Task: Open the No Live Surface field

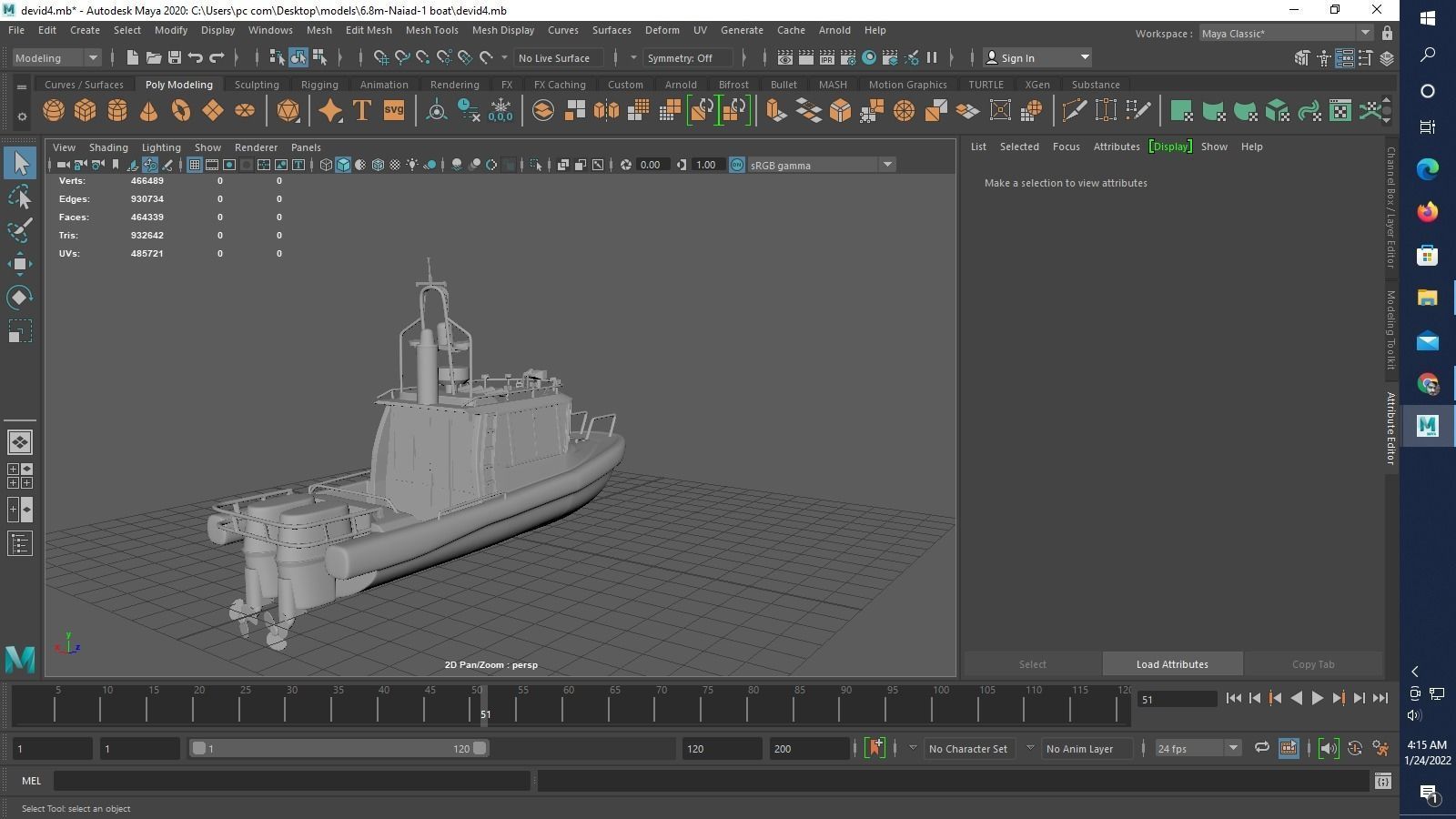Action: pos(559,57)
